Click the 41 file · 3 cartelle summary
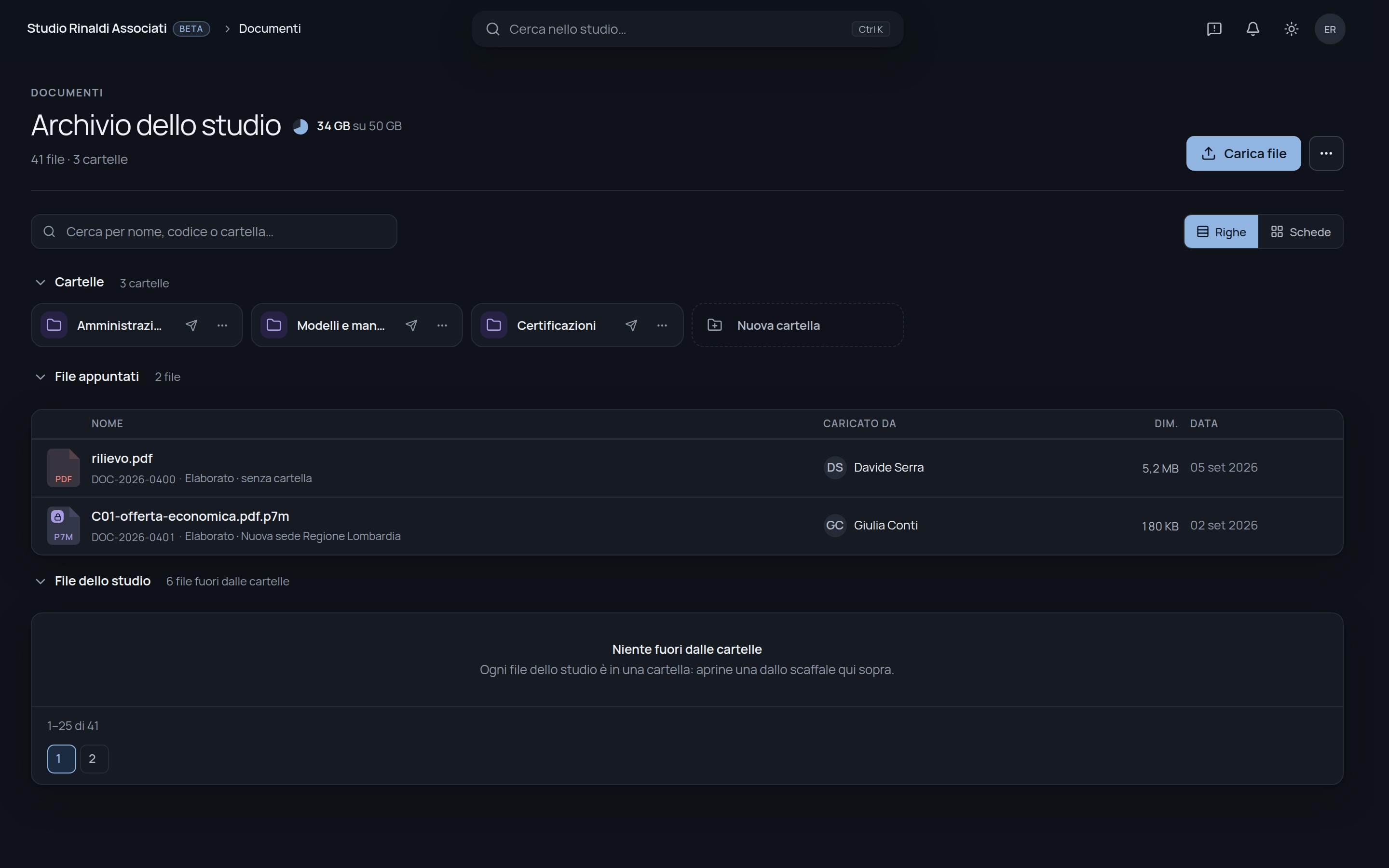 coord(79,160)
